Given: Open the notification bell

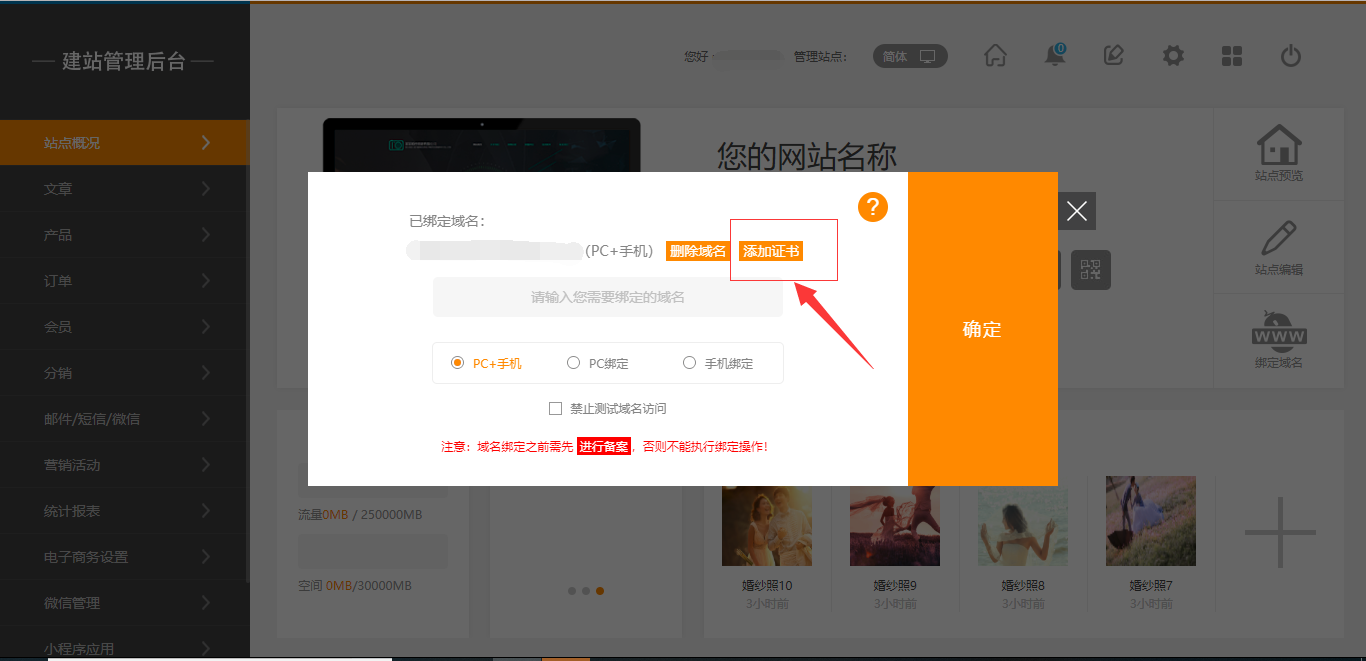Looking at the screenshot, I should [x=1055, y=56].
